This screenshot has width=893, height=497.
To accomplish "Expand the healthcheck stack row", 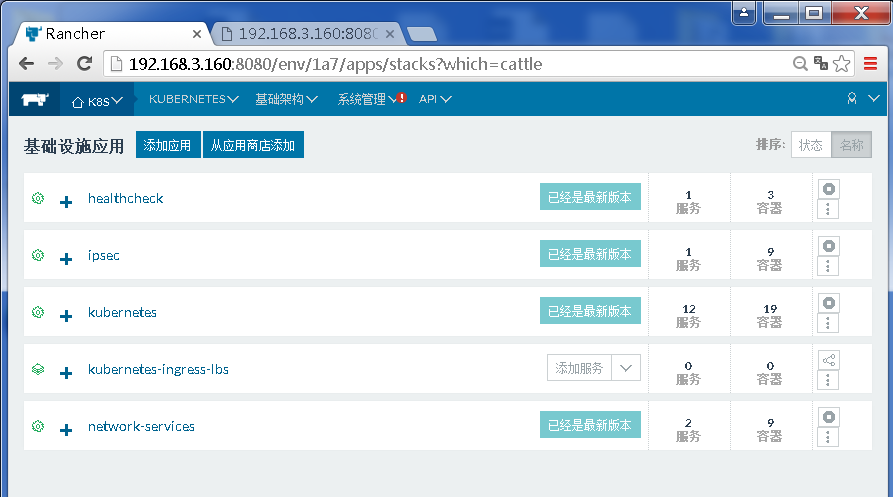I will click(x=66, y=202).
